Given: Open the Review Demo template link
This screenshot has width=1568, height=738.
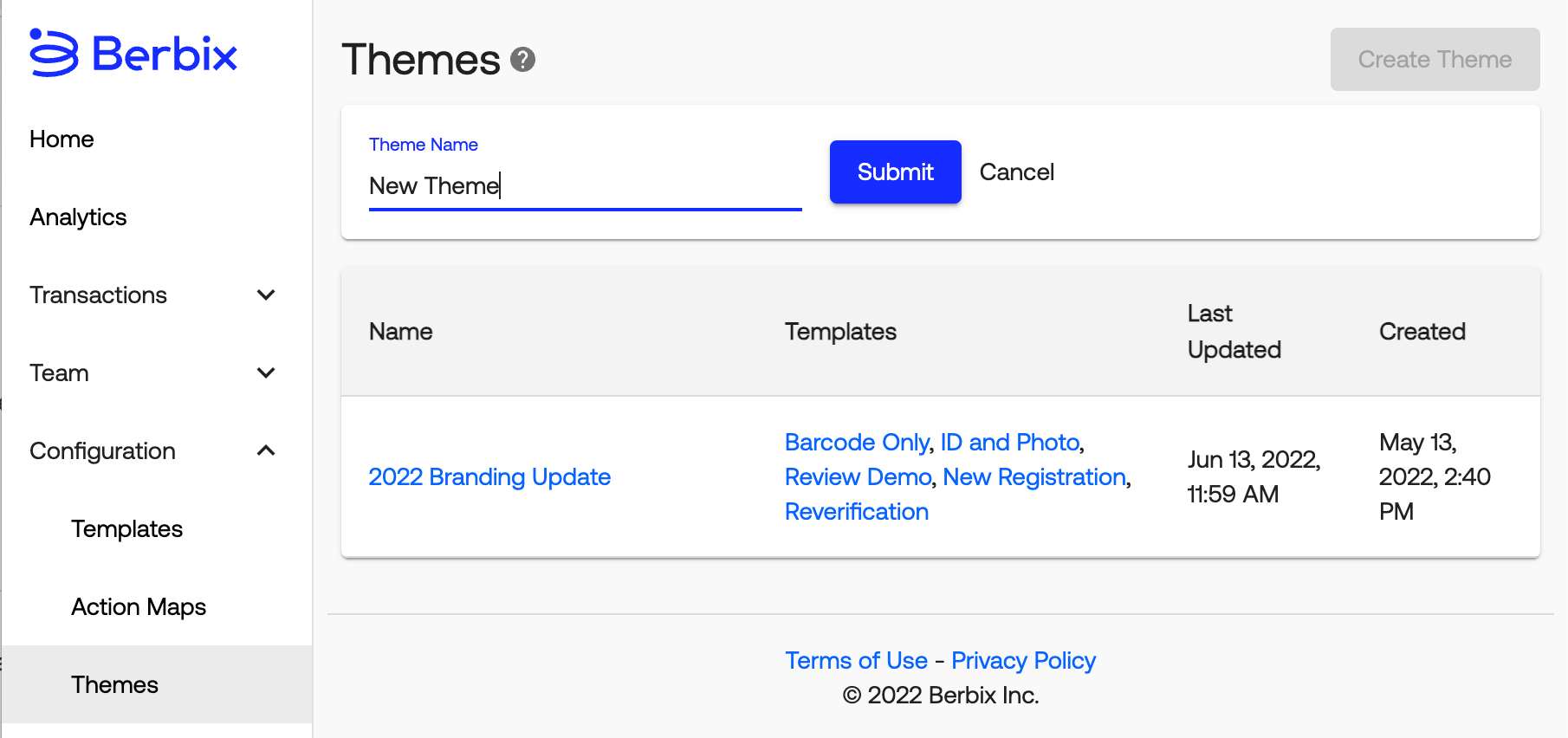Looking at the screenshot, I should 858,477.
